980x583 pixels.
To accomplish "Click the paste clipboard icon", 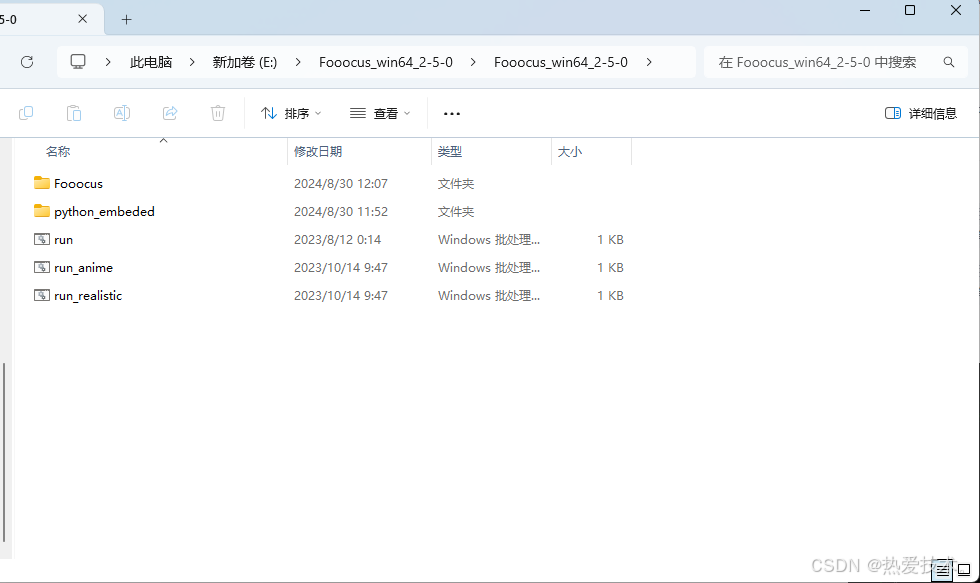I will tap(74, 113).
